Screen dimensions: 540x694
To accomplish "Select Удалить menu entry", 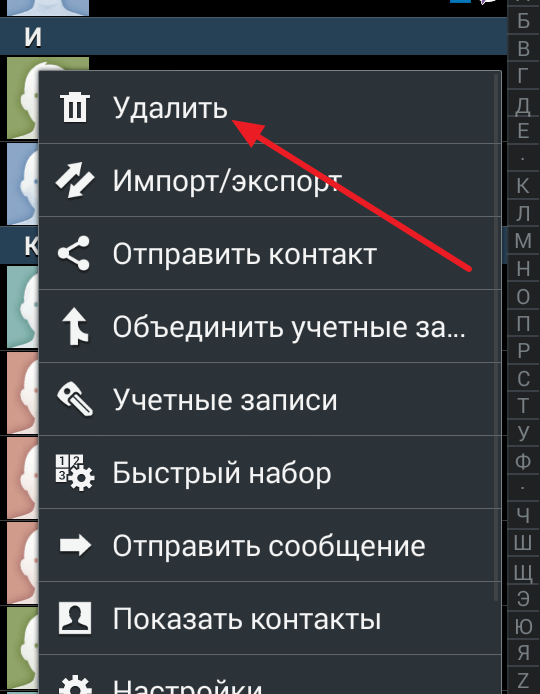I will click(x=270, y=107).
